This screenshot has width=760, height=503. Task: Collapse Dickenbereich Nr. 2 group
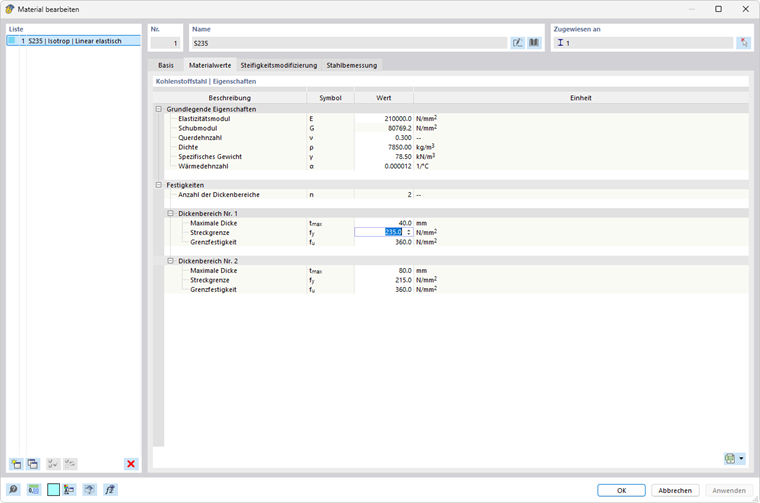click(170, 261)
